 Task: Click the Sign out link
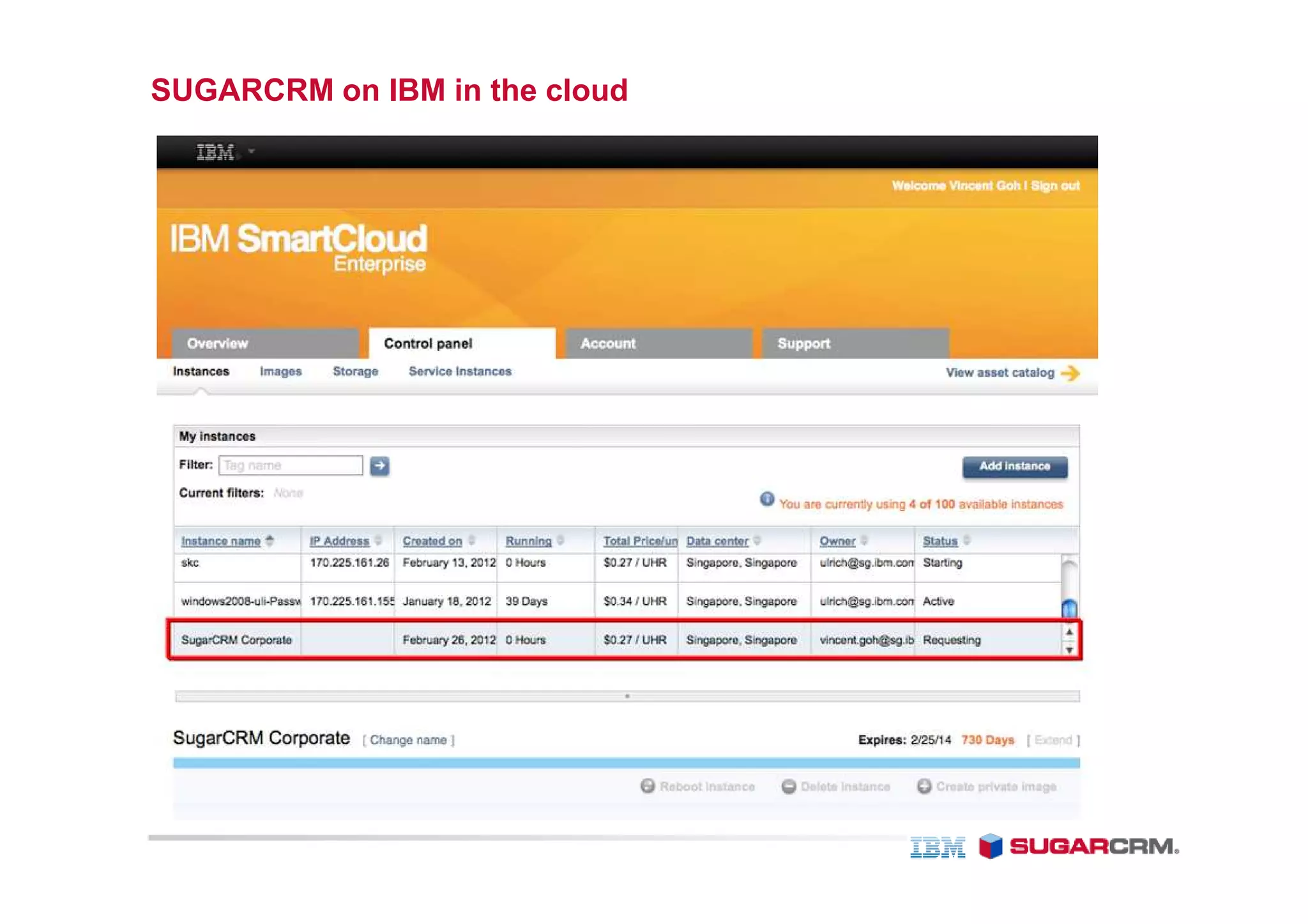click(1055, 186)
